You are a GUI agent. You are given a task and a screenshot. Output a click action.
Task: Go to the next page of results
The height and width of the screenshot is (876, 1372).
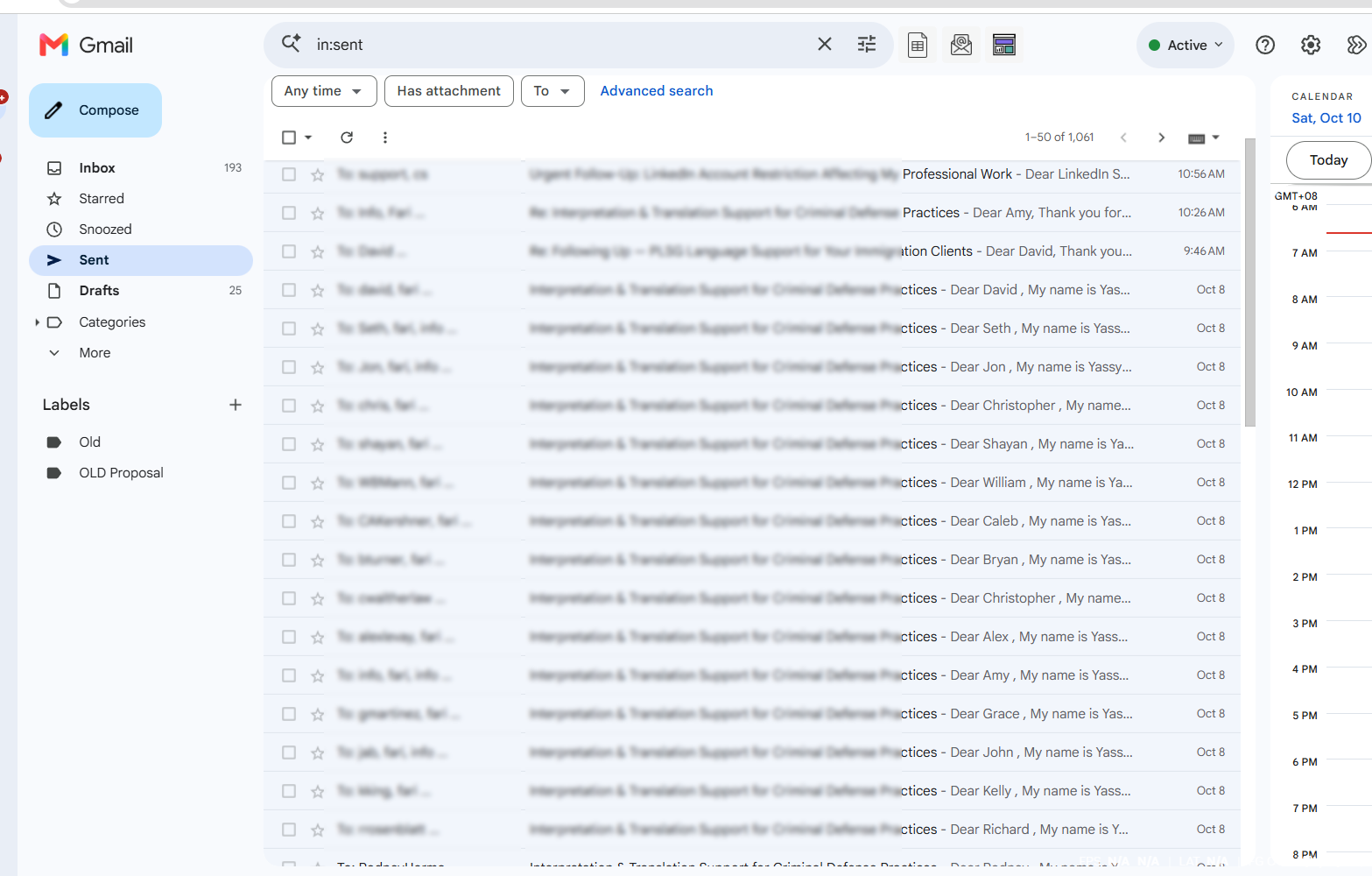click(x=1162, y=138)
